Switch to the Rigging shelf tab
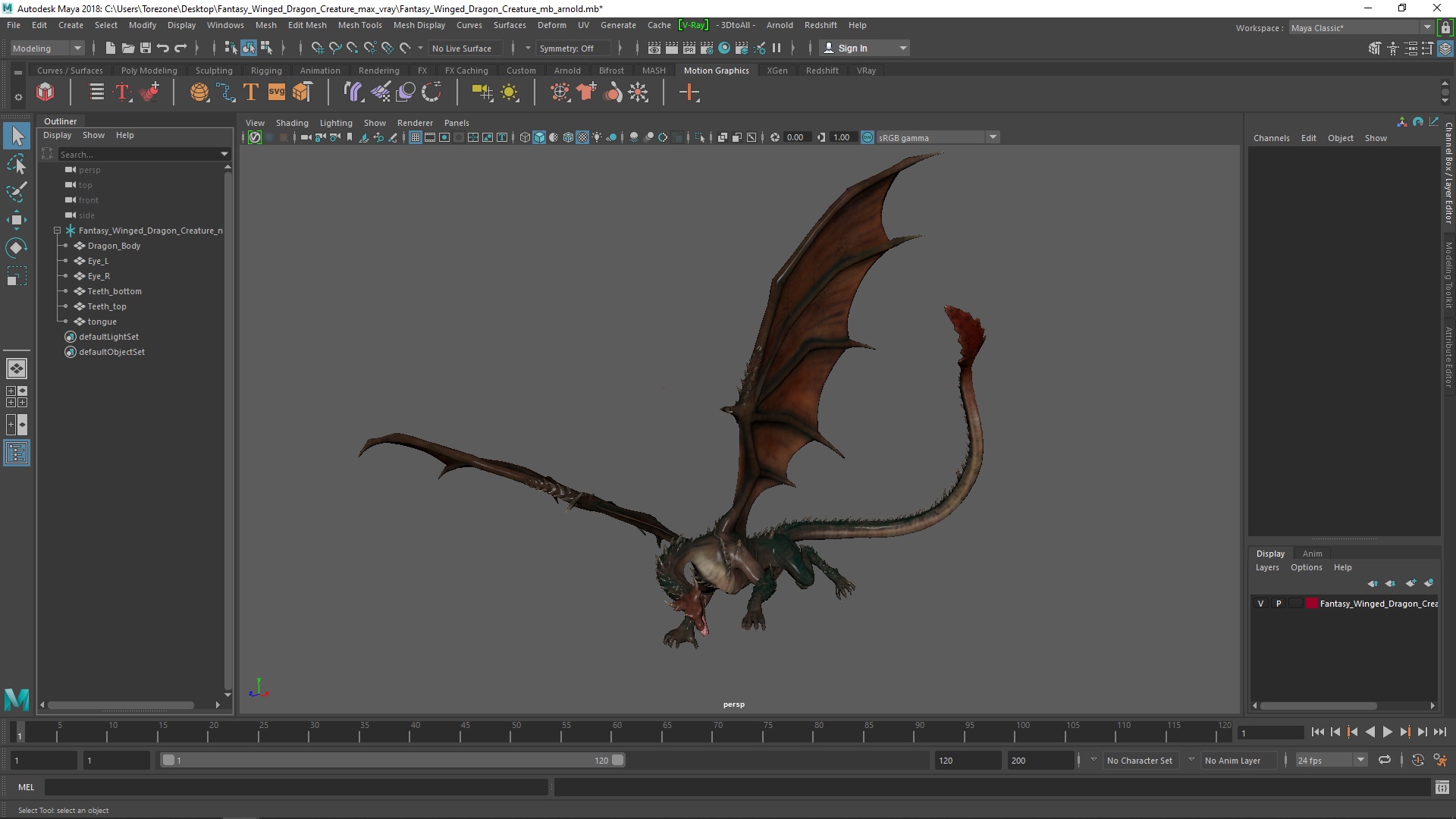This screenshot has height=819, width=1456. [266, 71]
